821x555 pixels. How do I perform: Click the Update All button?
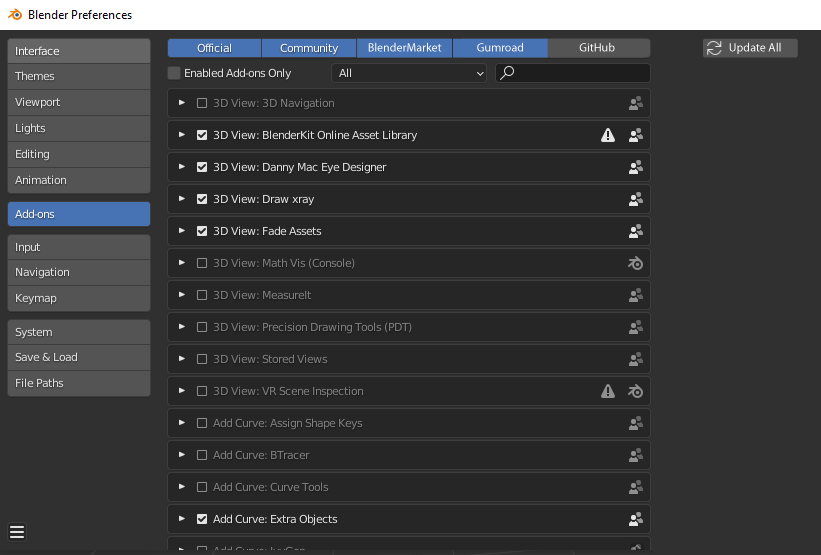point(750,48)
